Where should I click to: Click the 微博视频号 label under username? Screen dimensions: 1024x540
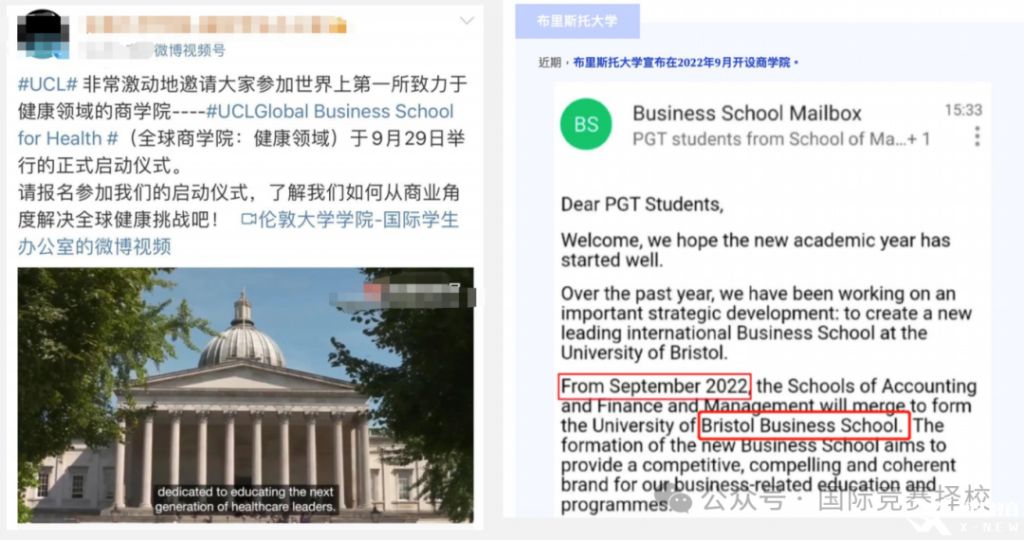click(x=190, y=50)
